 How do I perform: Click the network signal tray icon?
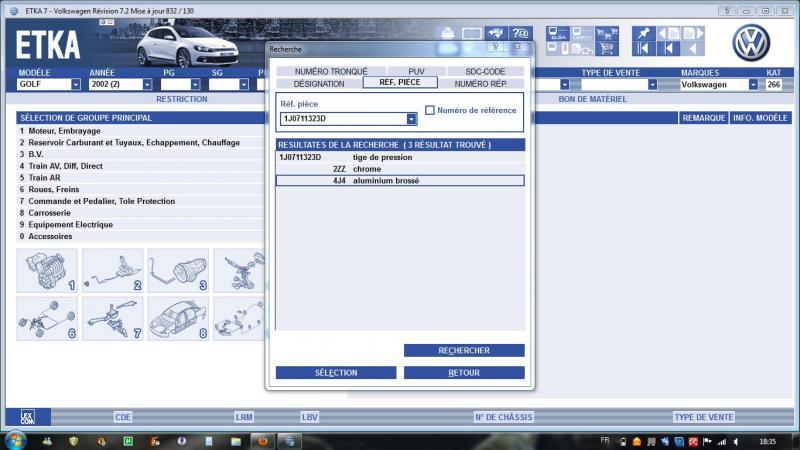click(721, 441)
